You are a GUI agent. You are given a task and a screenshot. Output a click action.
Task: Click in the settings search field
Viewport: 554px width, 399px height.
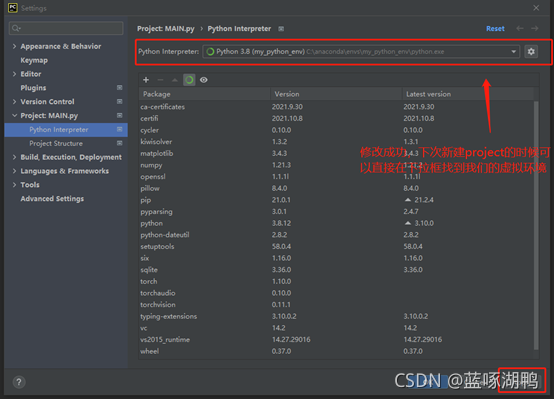(x=66, y=28)
